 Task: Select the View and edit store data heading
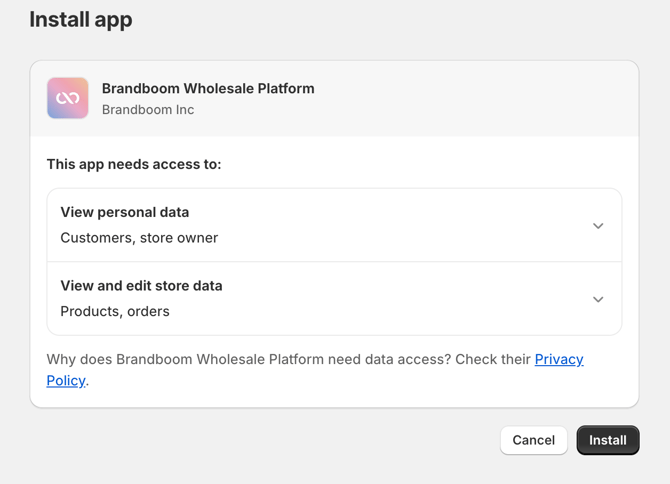click(x=141, y=286)
